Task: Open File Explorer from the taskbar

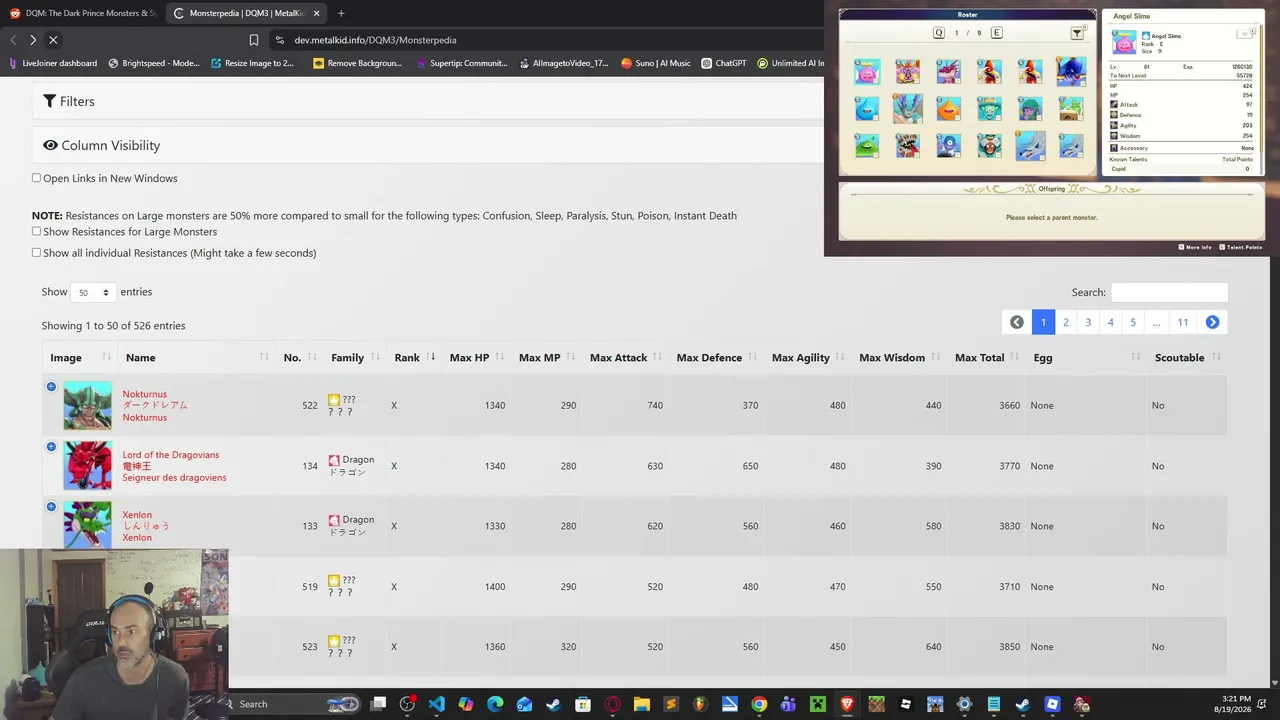Action: click(x=641, y=704)
